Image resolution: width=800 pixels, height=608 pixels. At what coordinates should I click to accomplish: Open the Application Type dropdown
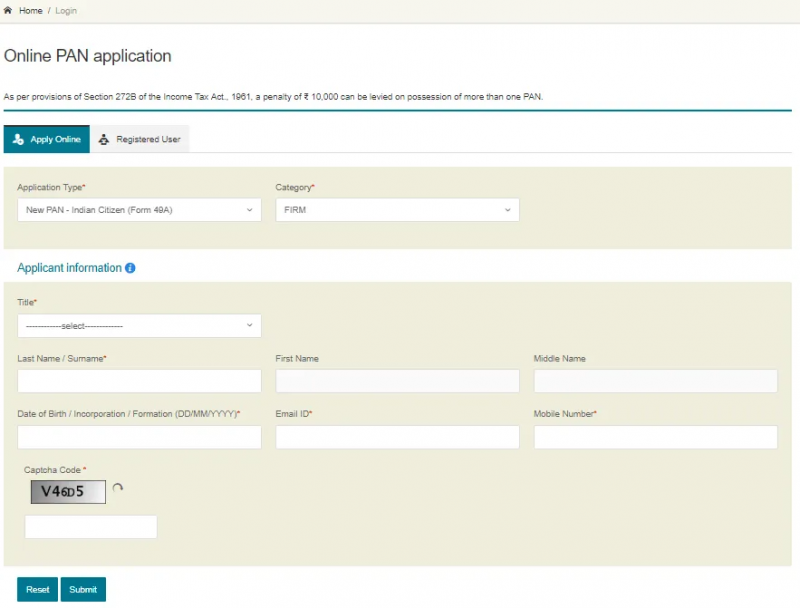coord(139,210)
